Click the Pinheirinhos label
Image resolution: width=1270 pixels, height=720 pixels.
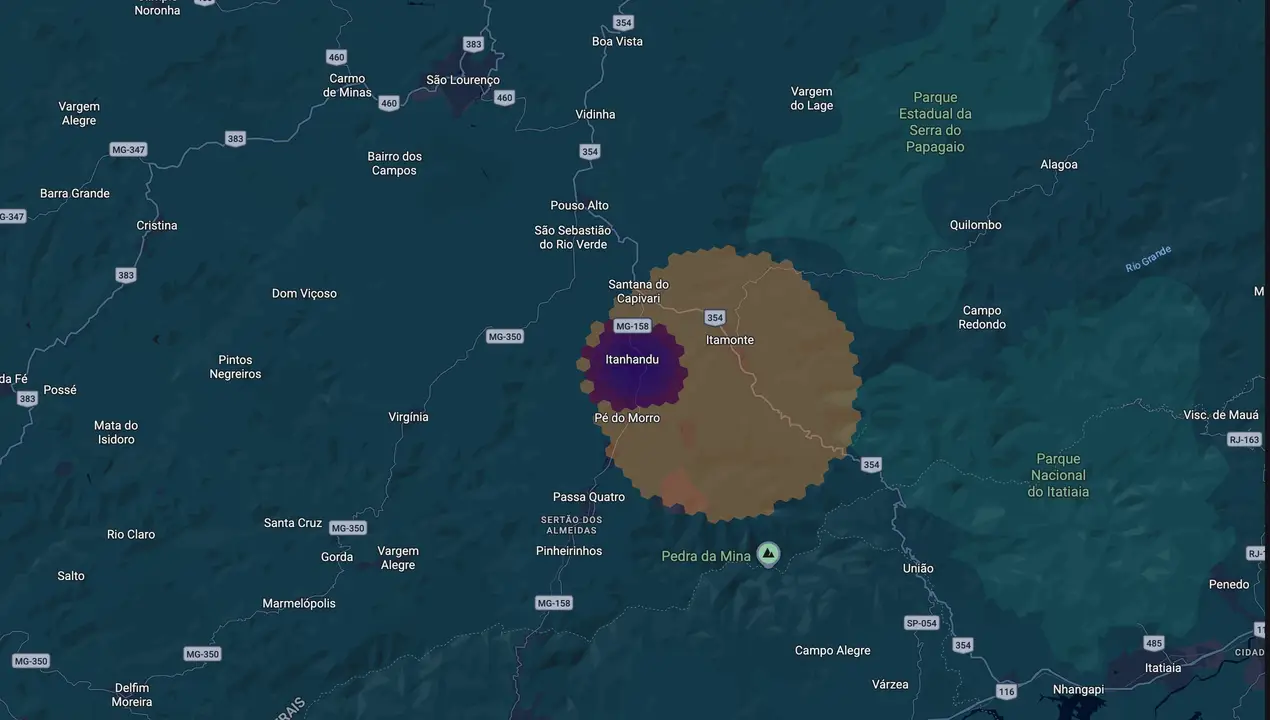click(x=569, y=551)
